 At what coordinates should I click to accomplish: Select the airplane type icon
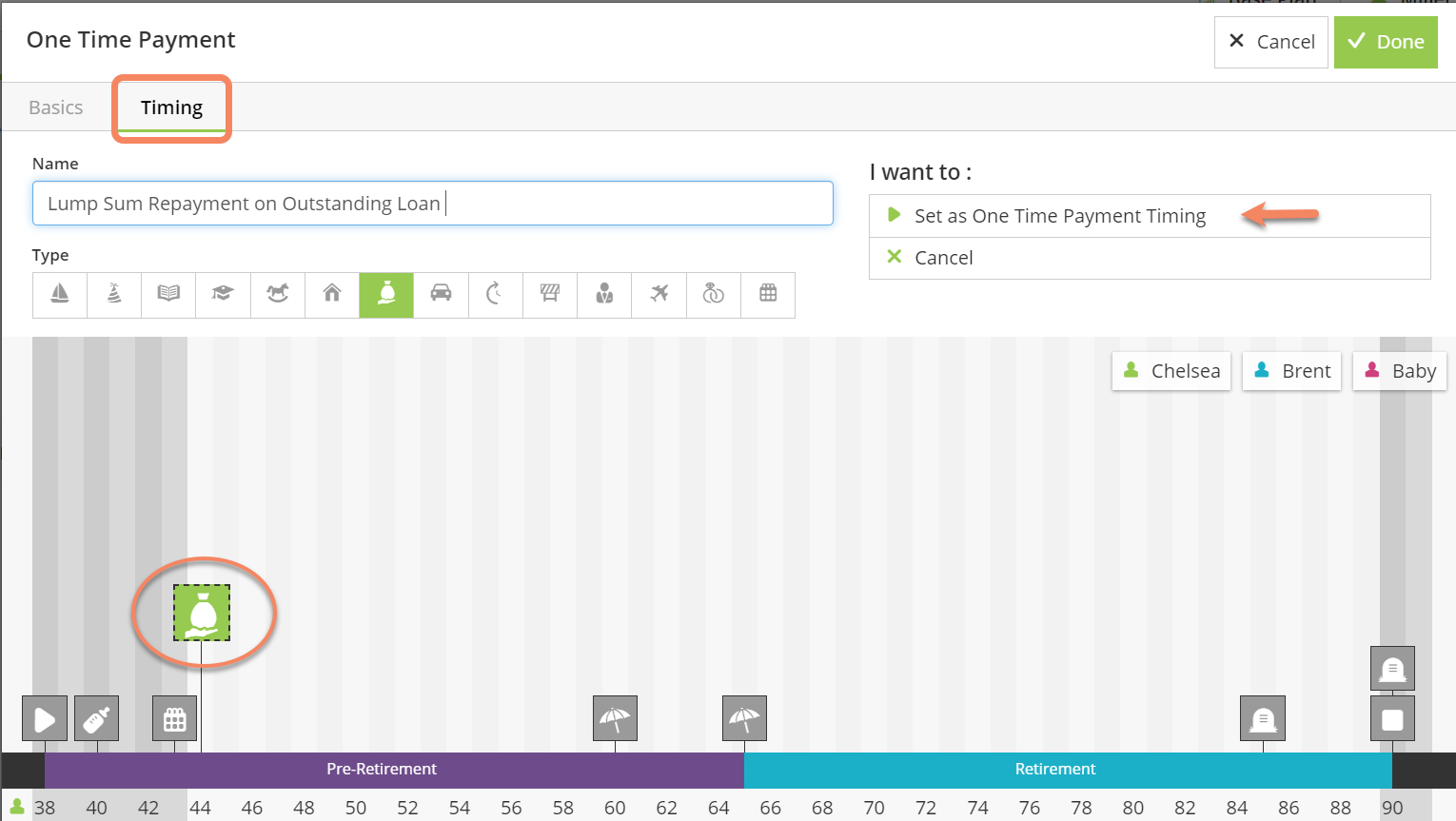tap(659, 295)
